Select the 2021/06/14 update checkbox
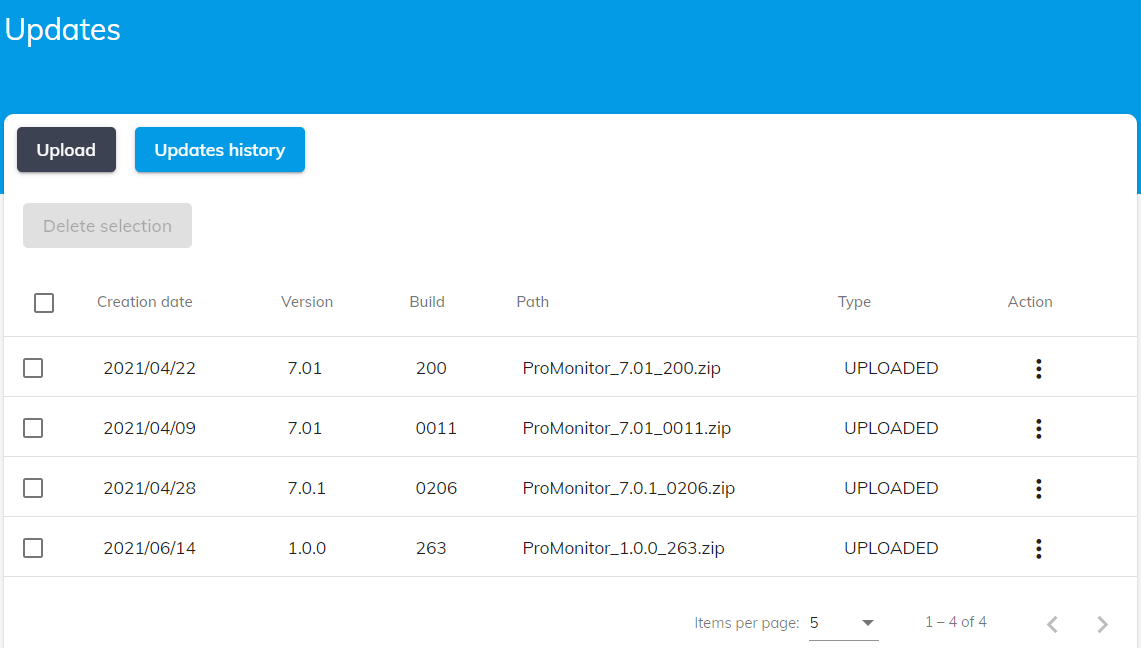The width and height of the screenshot is (1141, 648). 33,548
